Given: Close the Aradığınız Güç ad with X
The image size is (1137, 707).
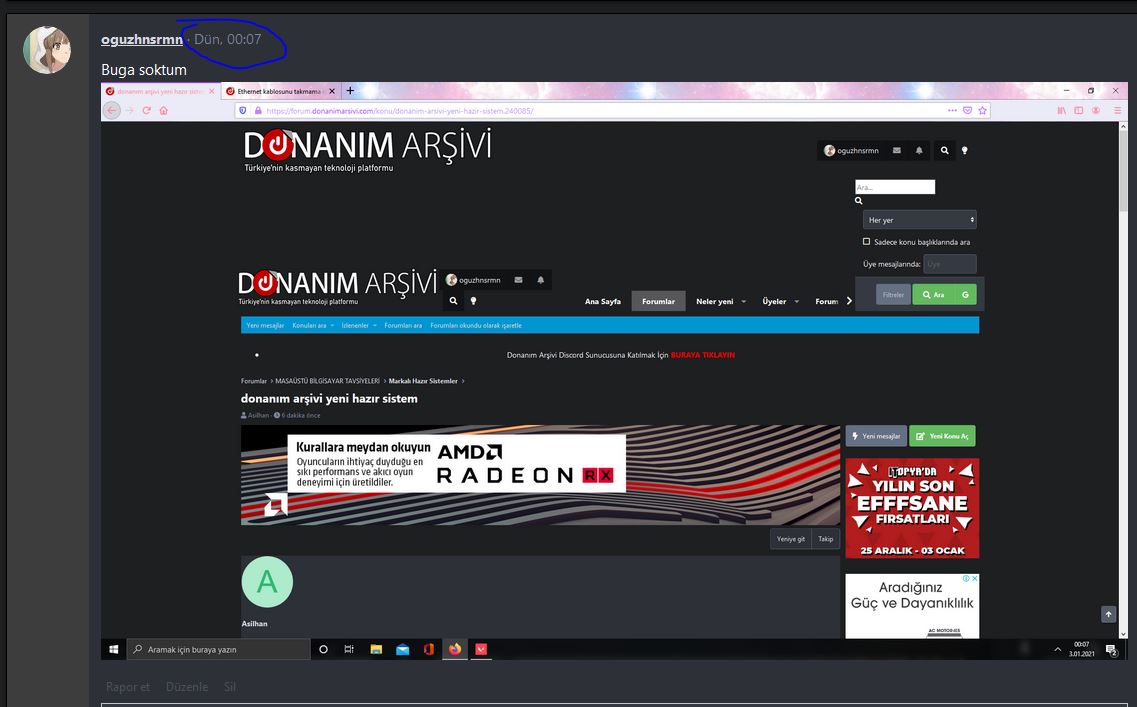Looking at the screenshot, I should [x=975, y=579].
